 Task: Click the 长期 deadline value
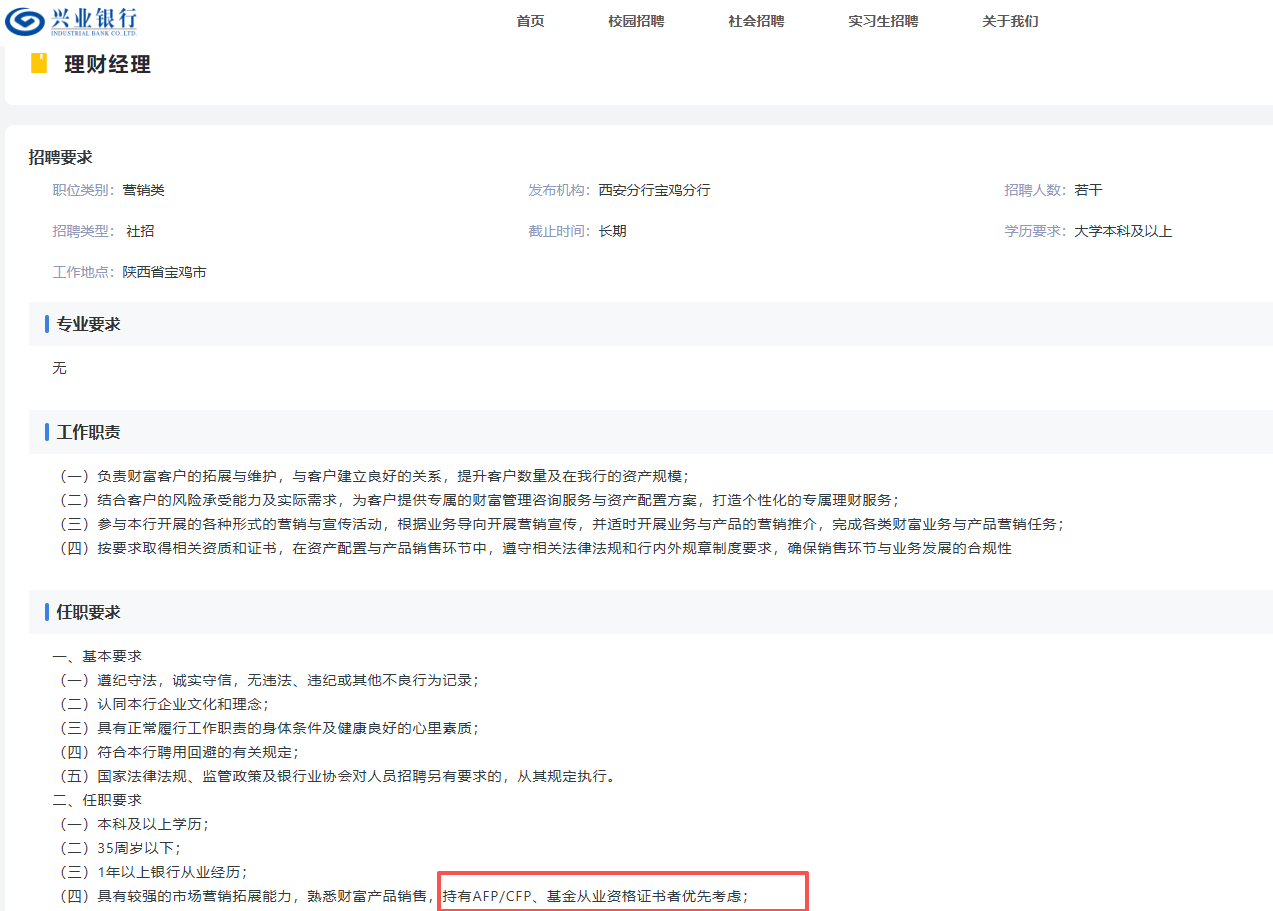tap(612, 231)
